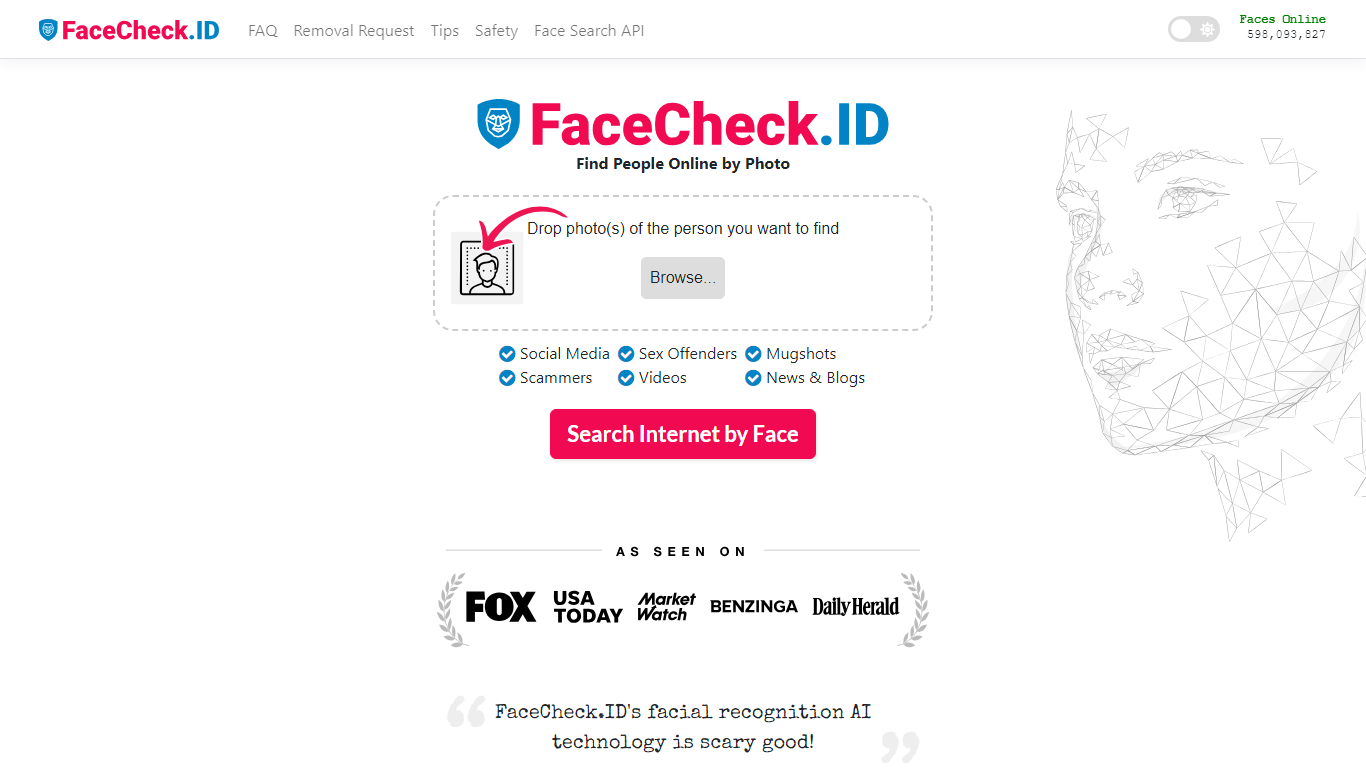
Task: Click the FaceCheck.ID shield logo in header
Action: (48, 30)
